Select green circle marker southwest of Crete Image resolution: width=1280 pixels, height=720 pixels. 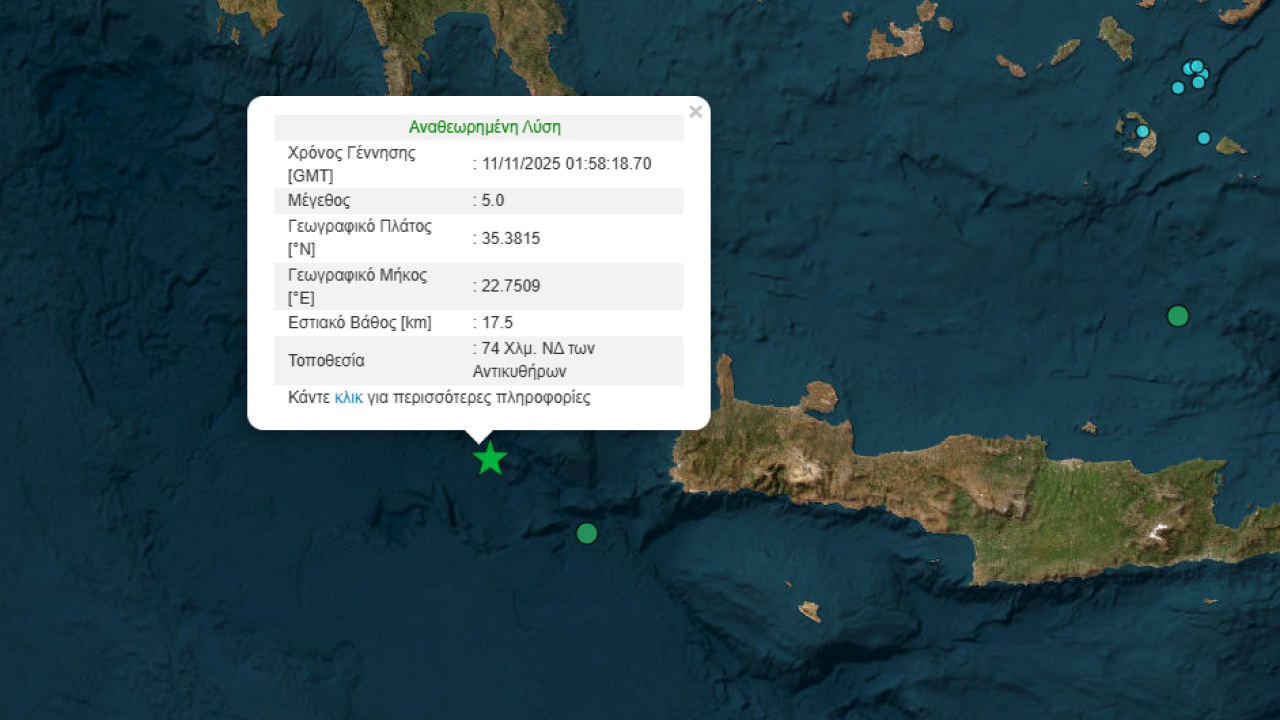click(587, 533)
